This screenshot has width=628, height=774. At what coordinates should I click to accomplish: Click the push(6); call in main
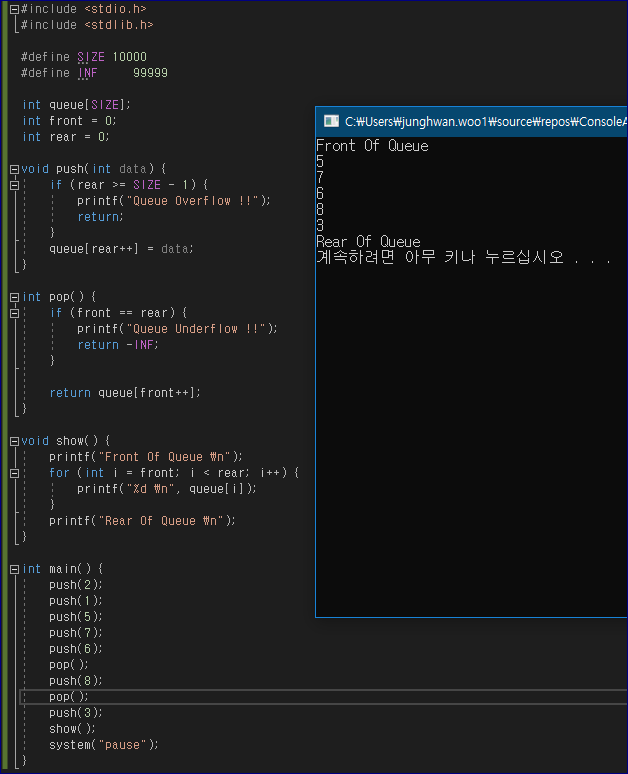(76, 649)
